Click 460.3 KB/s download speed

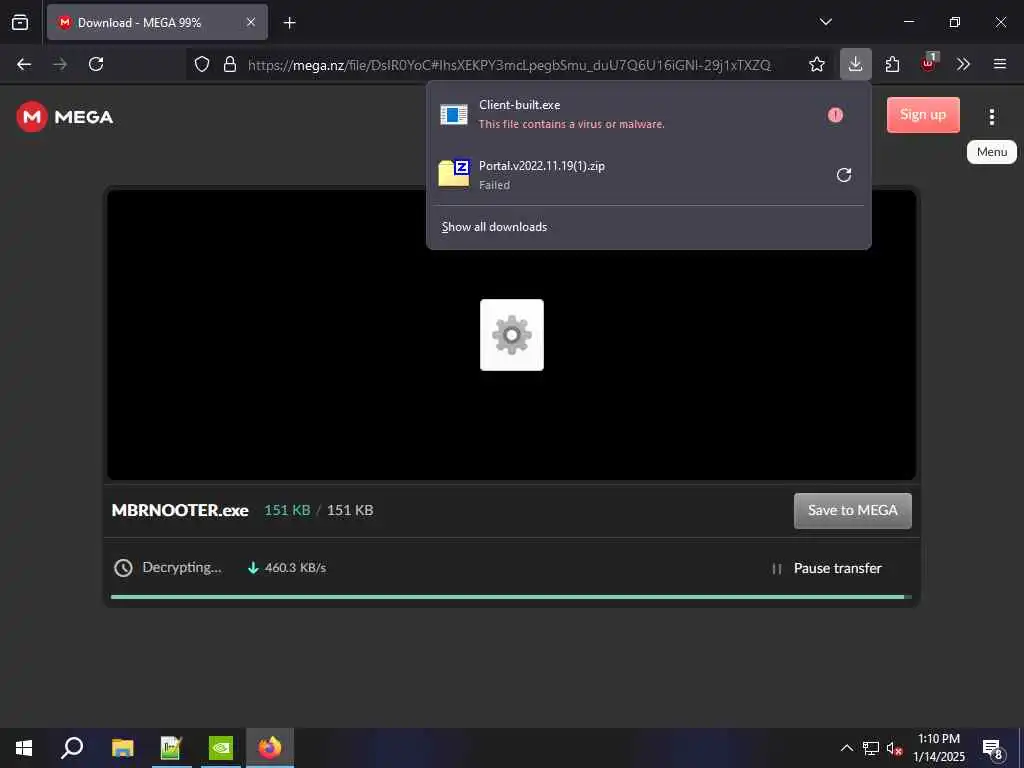click(287, 568)
